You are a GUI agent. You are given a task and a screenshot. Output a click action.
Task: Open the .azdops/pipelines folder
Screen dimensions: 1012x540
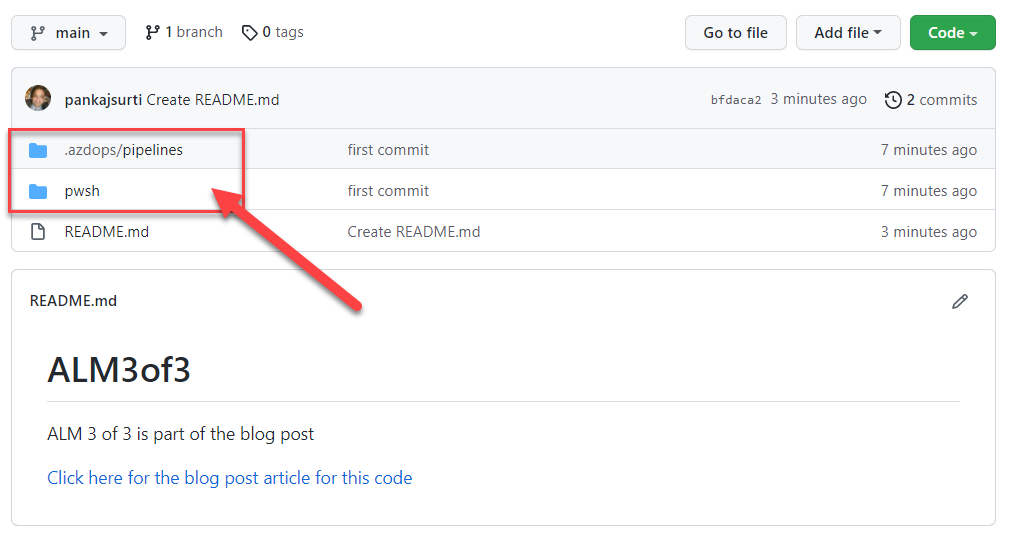[x=123, y=150]
